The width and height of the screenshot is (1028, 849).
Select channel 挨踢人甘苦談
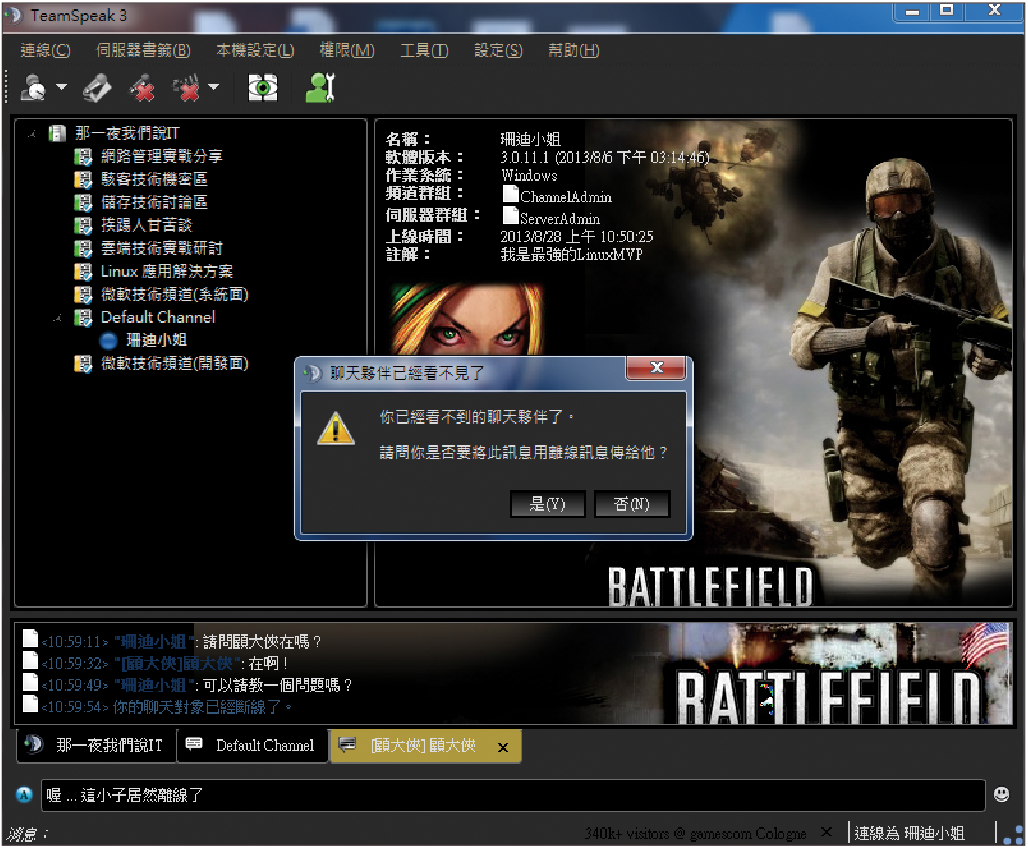(146, 226)
